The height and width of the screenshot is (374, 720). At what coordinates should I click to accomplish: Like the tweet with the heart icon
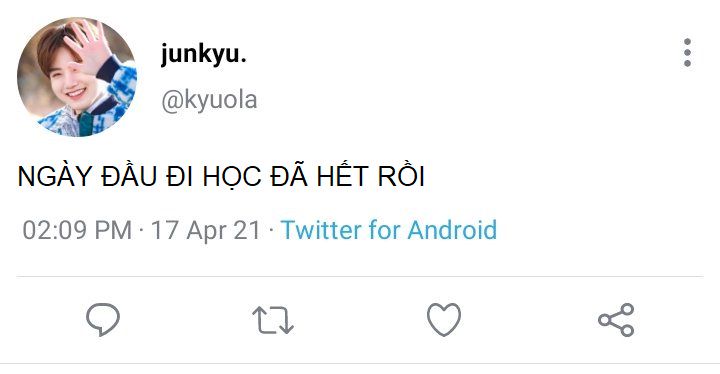pyautogui.click(x=444, y=320)
